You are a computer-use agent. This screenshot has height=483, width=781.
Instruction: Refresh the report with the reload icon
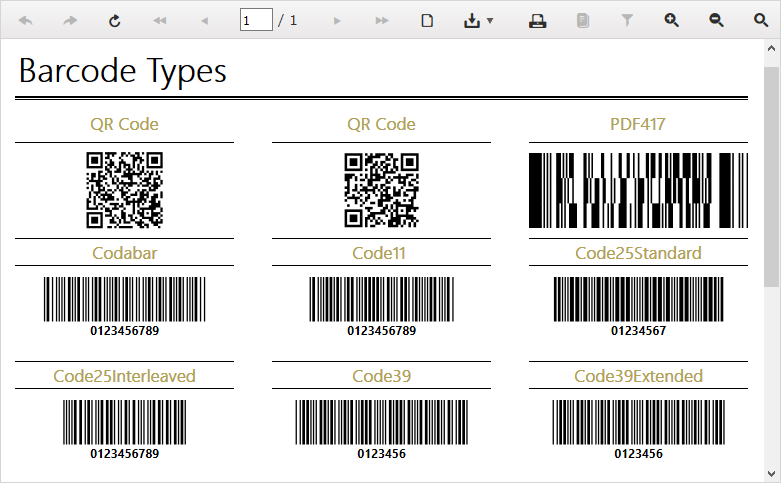pyautogui.click(x=115, y=20)
